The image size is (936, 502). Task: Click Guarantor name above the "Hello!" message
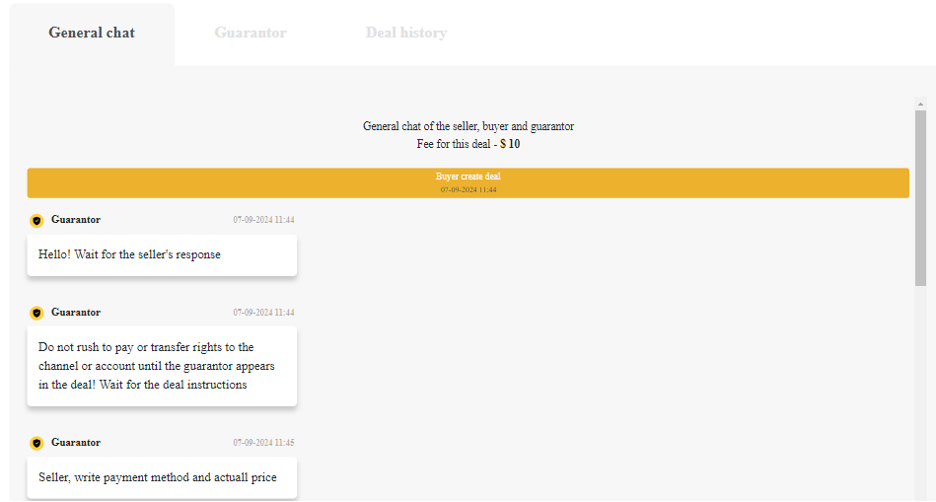[76, 220]
